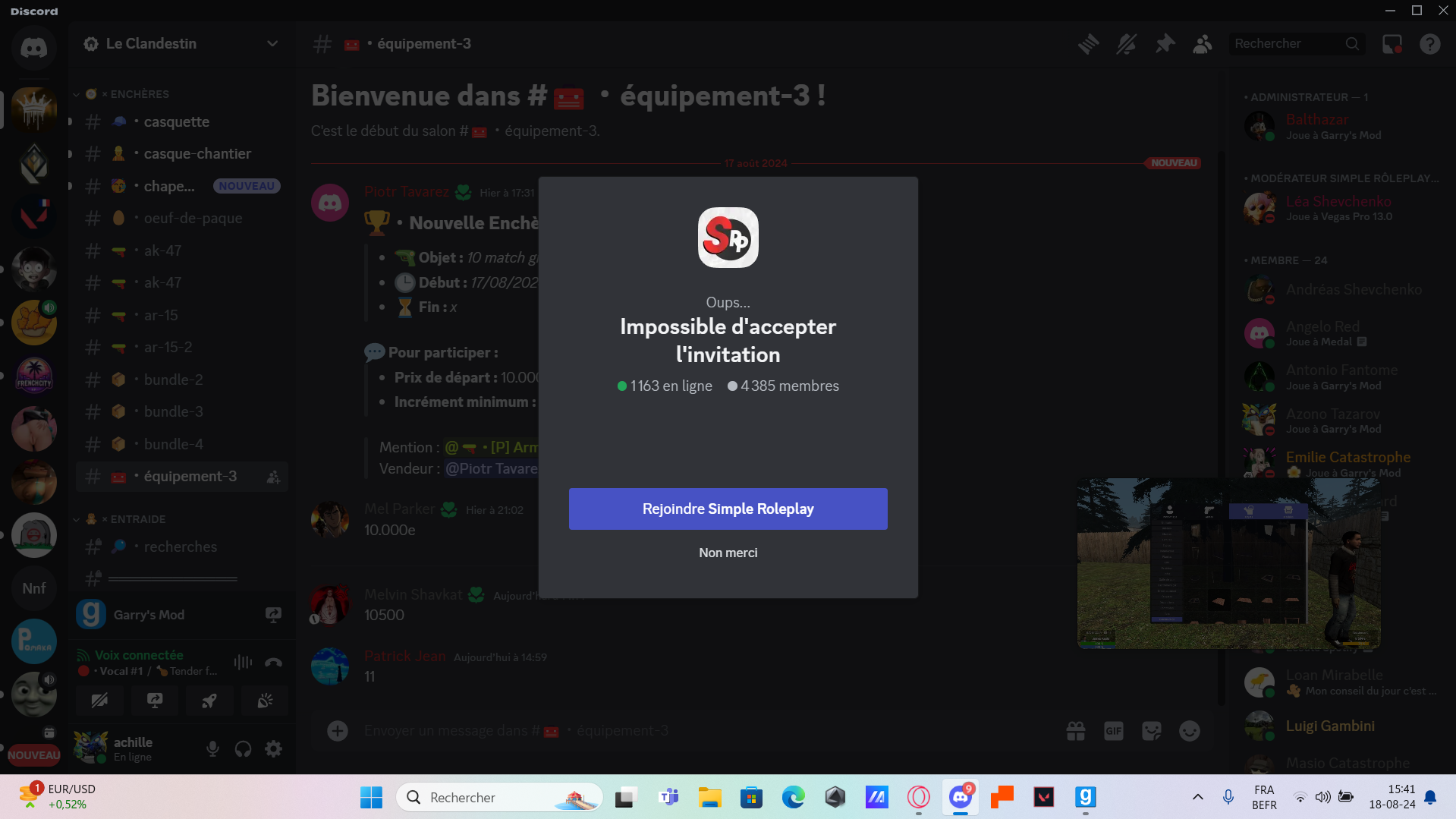Disconnect from voice channel
1456x819 pixels.
(x=273, y=663)
